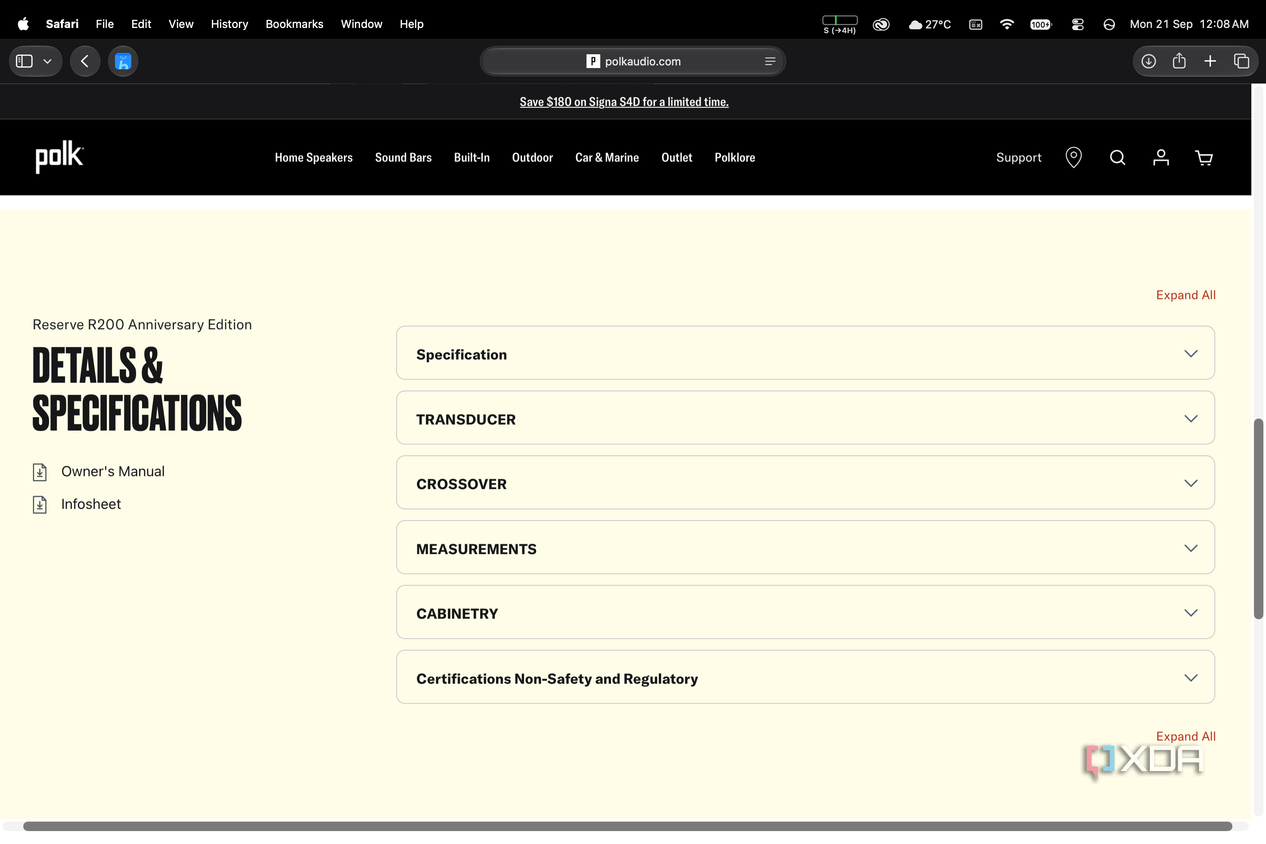Click the battery S (→4H) indicator
Image resolution: width=1266 pixels, height=844 pixels.
pyautogui.click(x=839, y=24)
